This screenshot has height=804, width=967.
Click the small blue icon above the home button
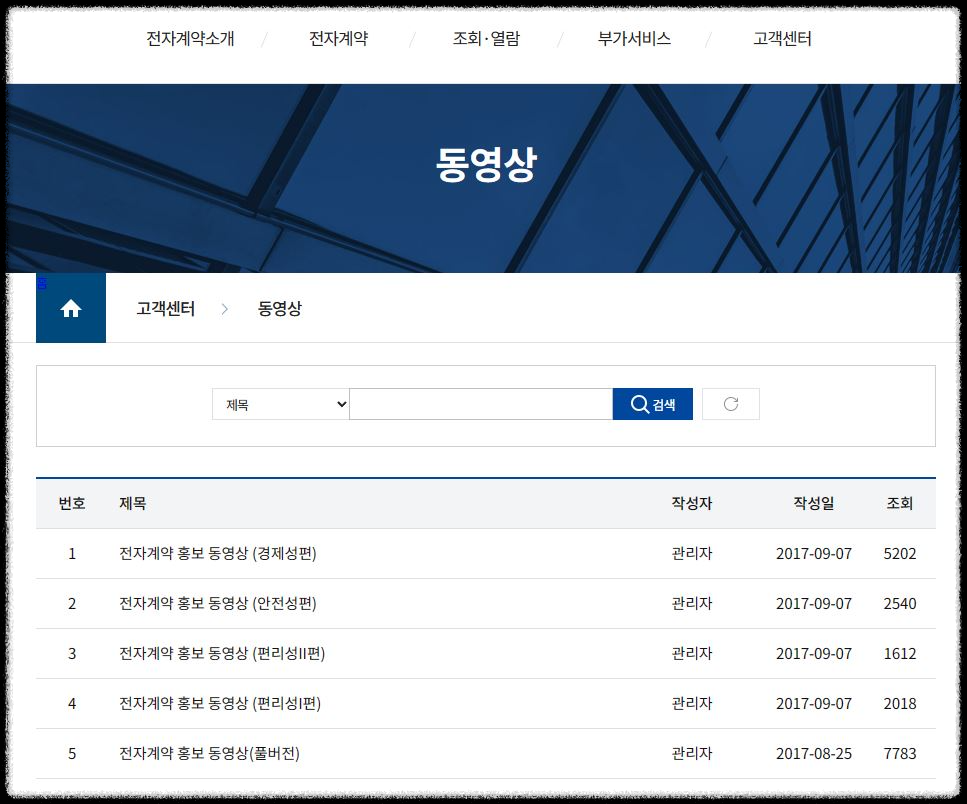point(42,283)
